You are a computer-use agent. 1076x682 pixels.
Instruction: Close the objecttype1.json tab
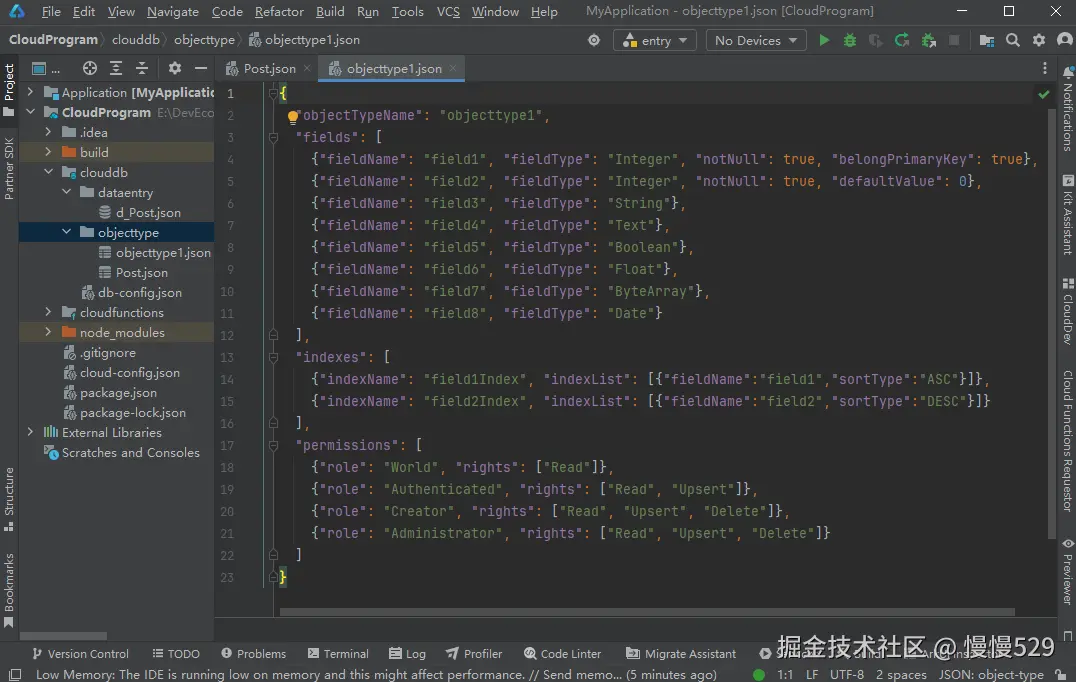pyautogui.click(x=453, y=68)
